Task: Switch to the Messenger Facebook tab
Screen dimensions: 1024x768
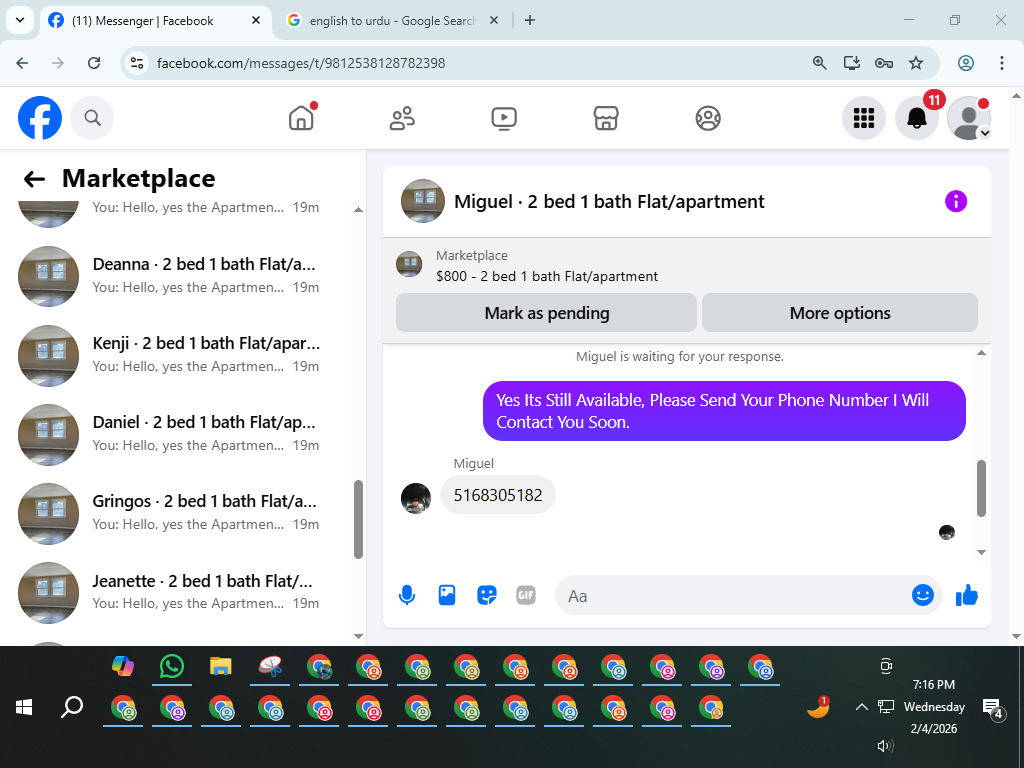Action: point(155,21)
